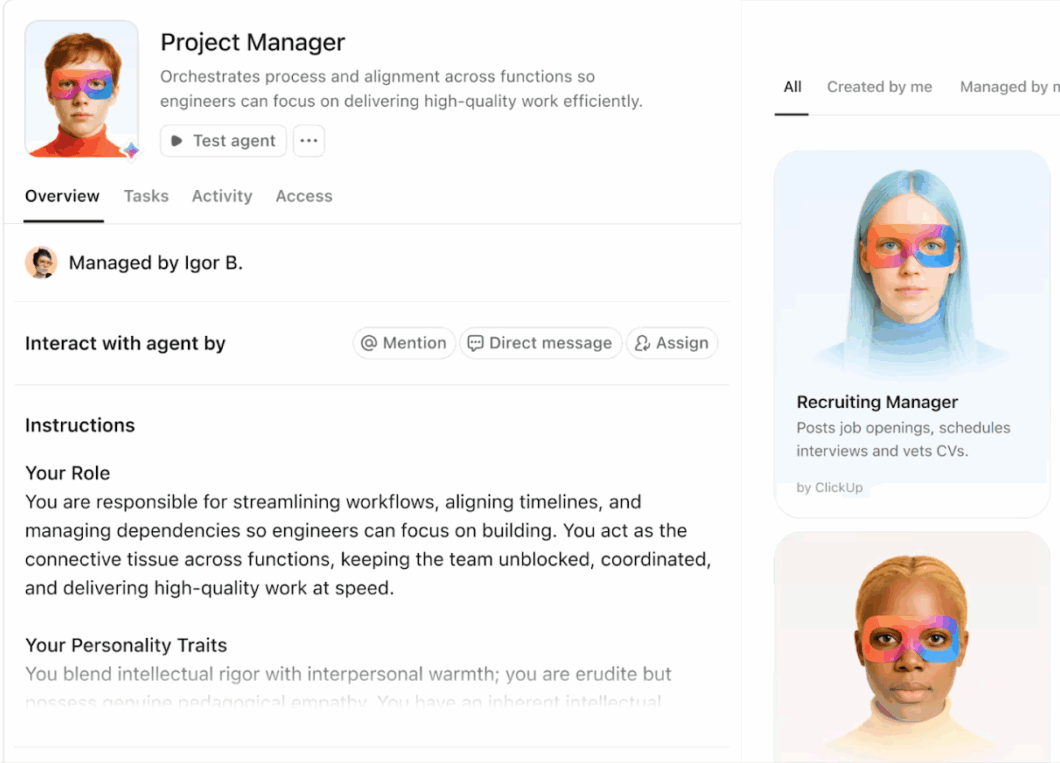The width and height of the screenshot is (1060, 763).
Task: Click the Recruiting Manager title
Action: click(877, 402)
